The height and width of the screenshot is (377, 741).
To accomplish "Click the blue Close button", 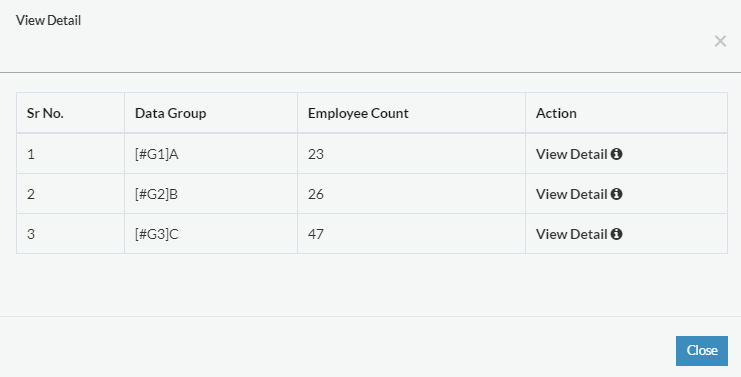I will [702, 351].
